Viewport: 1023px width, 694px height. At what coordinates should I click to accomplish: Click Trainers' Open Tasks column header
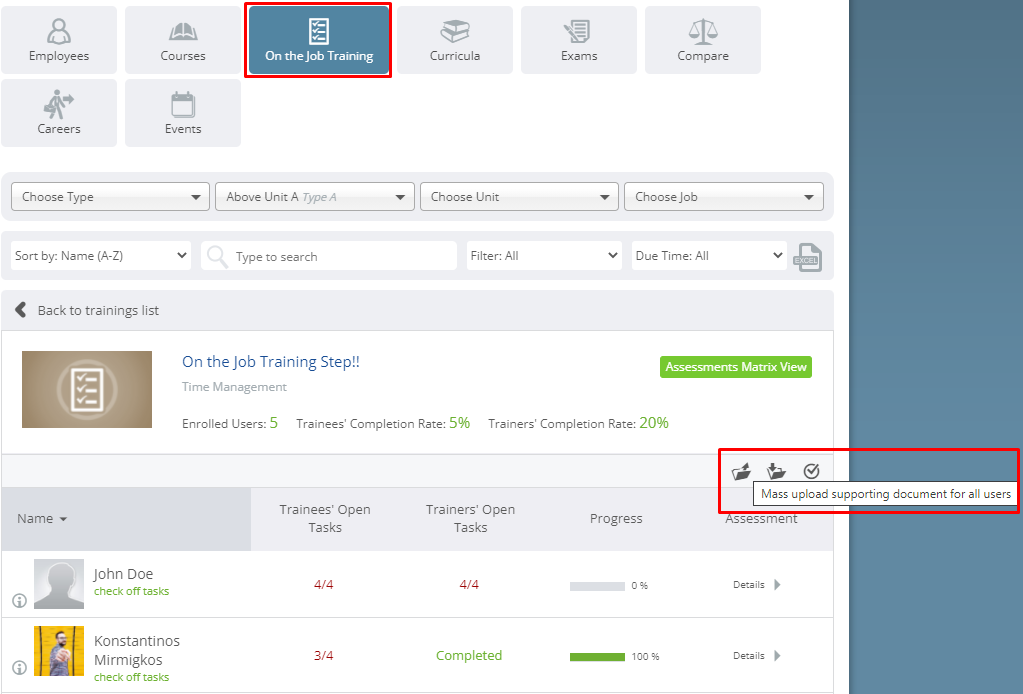click(x=470, y=519)
